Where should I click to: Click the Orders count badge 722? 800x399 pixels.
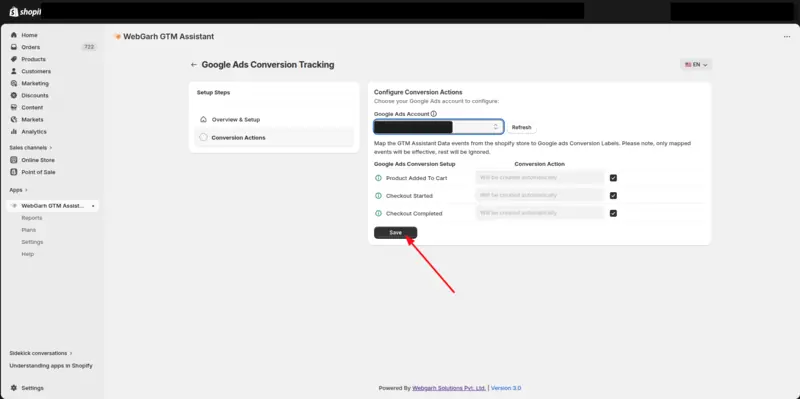pyautogui.click(x=89, y=47)
